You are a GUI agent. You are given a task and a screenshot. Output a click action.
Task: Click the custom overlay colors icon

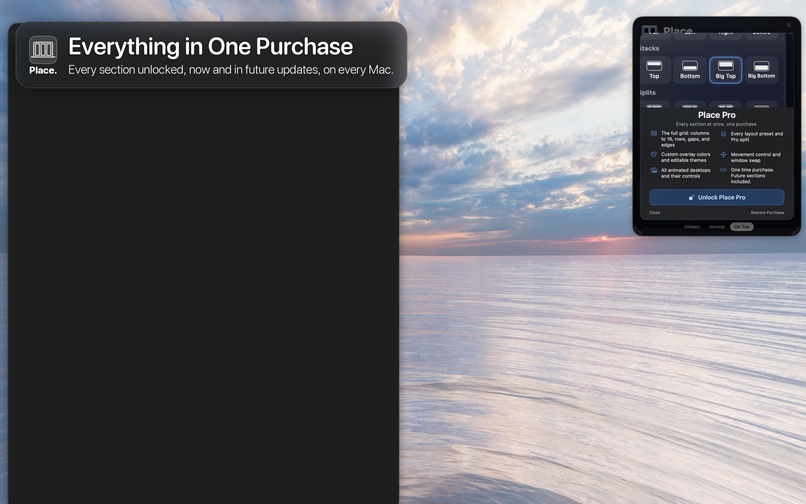click(653, 154)
